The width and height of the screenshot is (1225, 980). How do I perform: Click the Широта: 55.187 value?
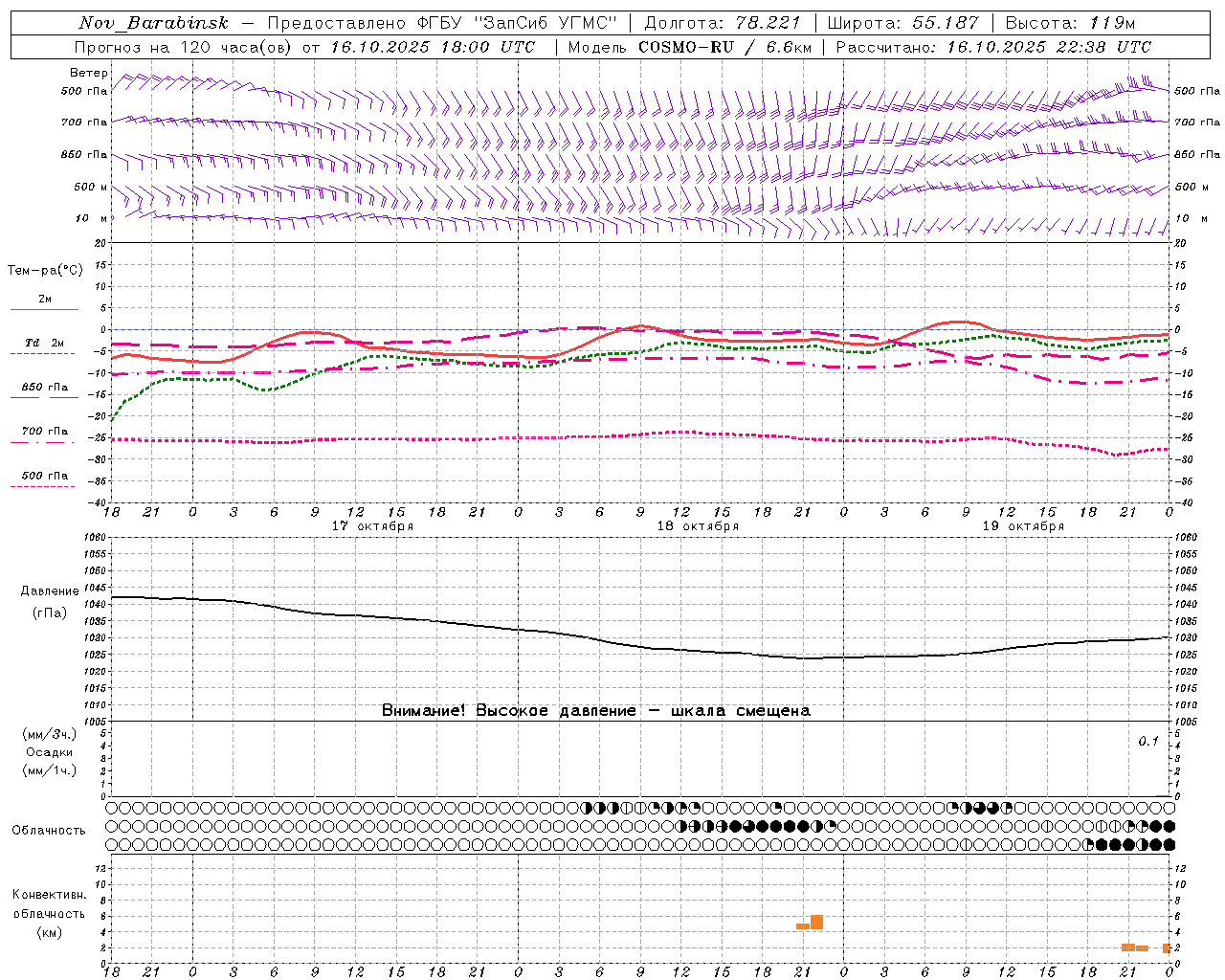pyautogui.click(x=903, y=23)
